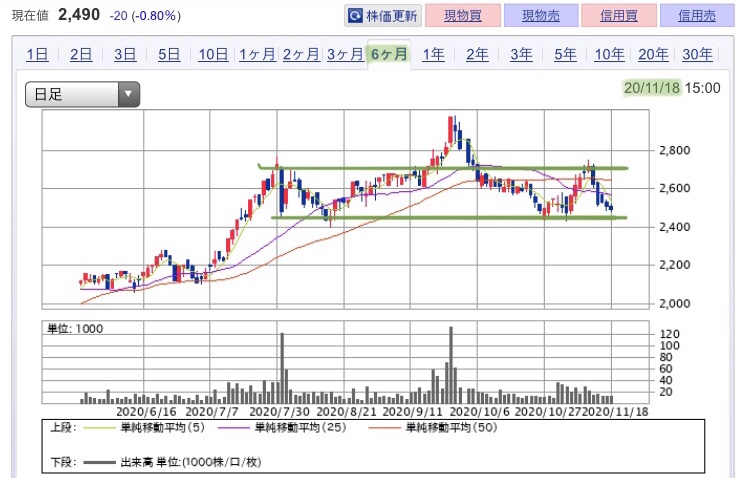Image resolution: width=740 pixels, height=478 pixels.
Task: Click the tall volume bar at 2020/7/30
Action: 282,368
